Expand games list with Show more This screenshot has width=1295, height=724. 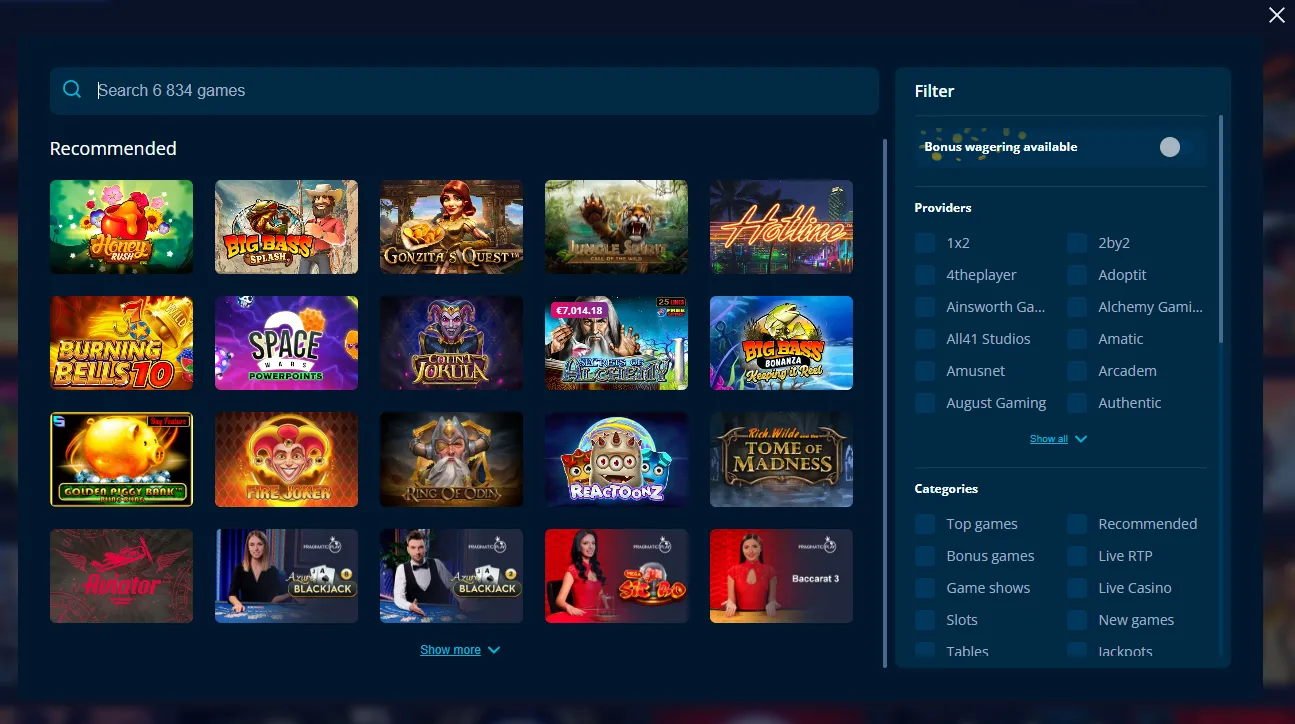[x=450, y=650]
